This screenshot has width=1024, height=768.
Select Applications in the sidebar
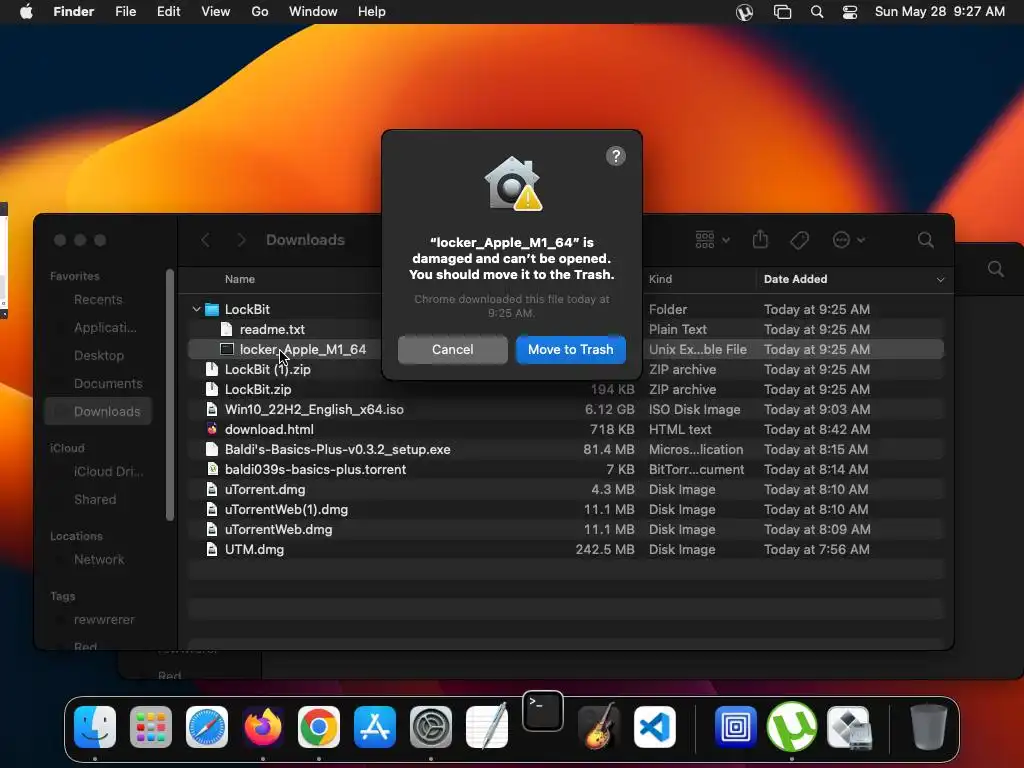[105, 327]
